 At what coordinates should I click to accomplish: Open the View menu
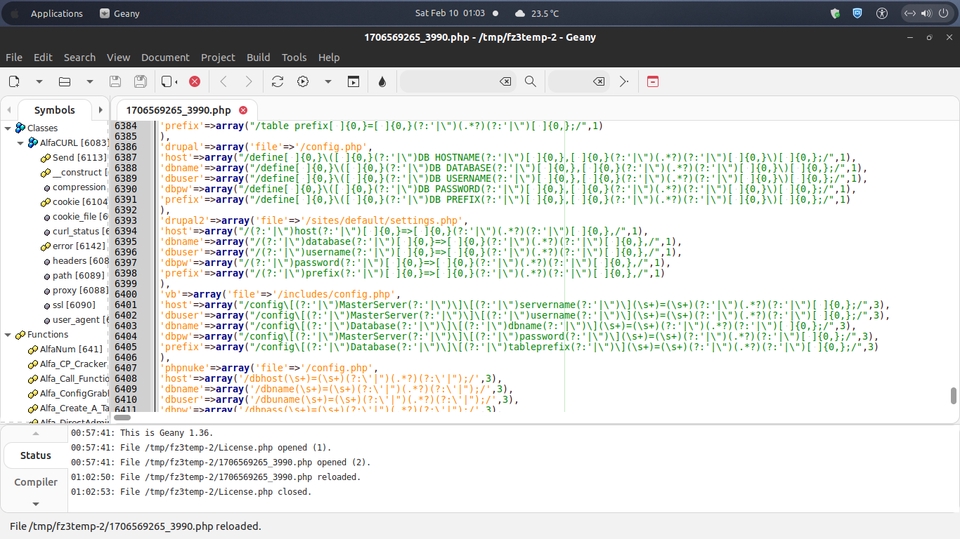[118, 57]
